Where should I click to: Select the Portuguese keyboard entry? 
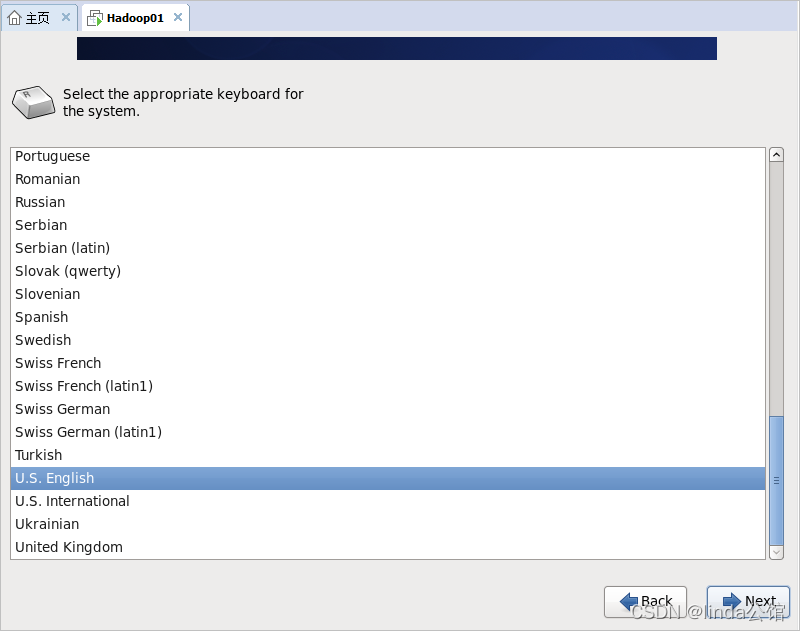pos(52,156)
